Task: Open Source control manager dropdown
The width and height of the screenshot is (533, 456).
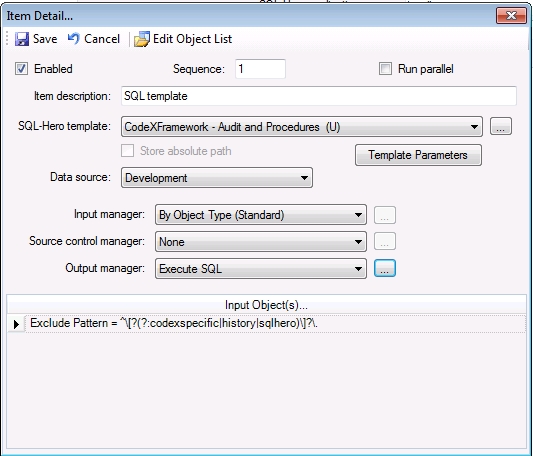Action: 261,241
